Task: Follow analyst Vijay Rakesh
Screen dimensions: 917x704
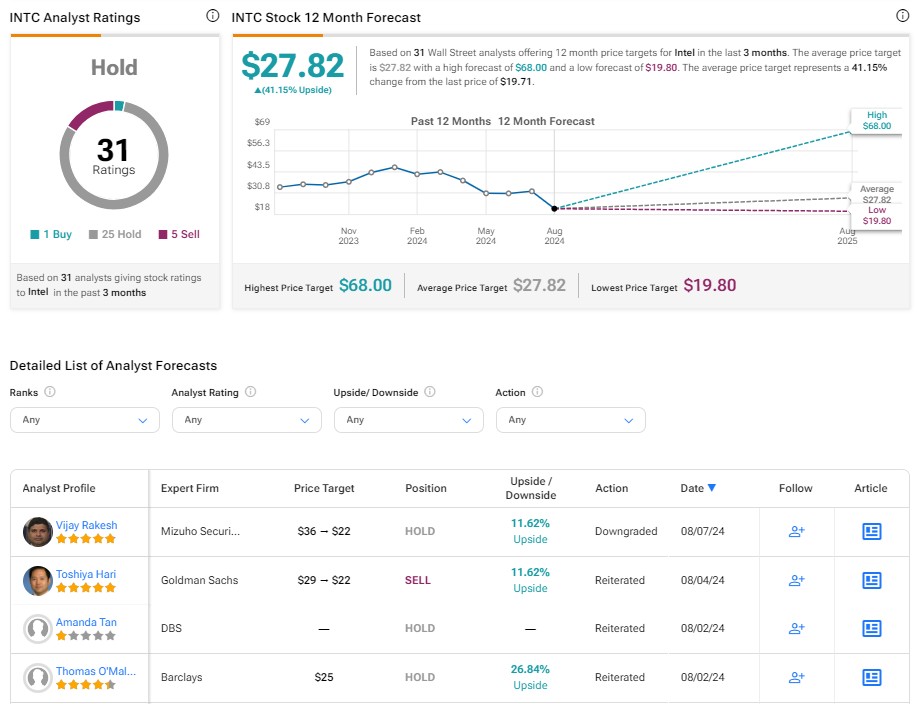Action: click(797, 532)
